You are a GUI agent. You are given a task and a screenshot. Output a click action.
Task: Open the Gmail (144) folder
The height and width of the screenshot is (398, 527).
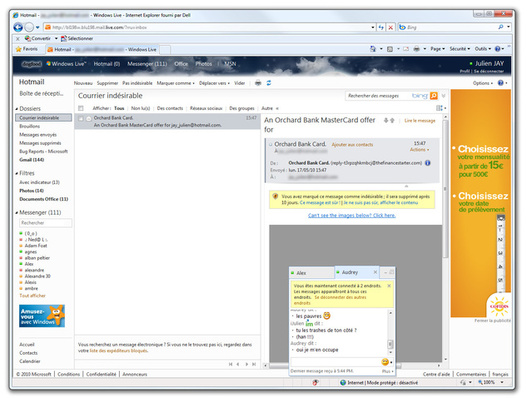pyautogui.click(x=32, y=160)
